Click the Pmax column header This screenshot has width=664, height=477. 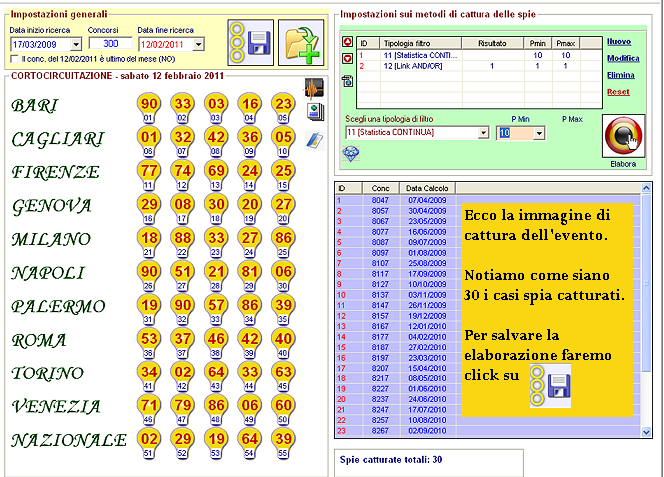pos(566,43)
